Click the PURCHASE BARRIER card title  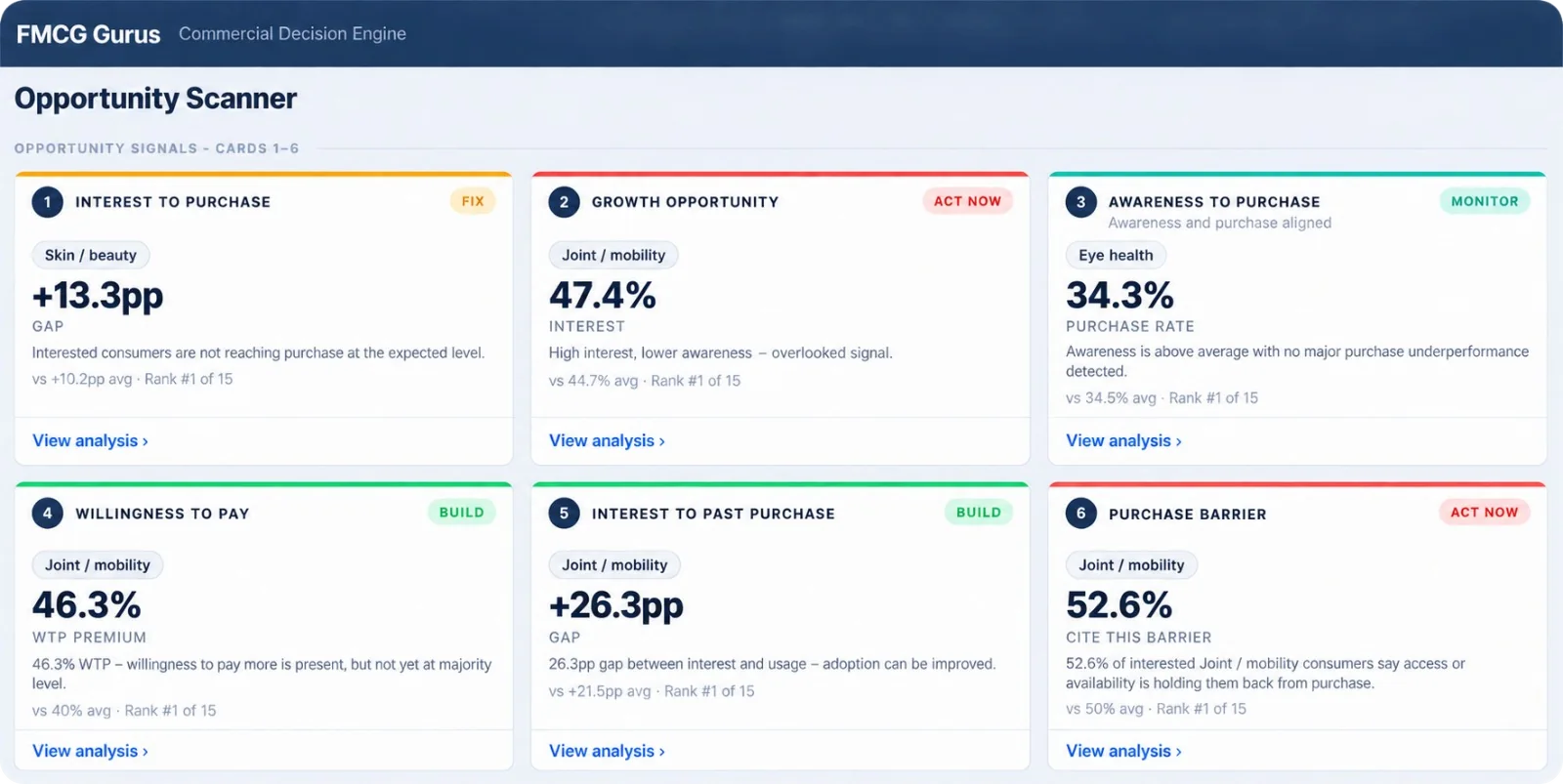pyautogui.click(x=1187, y=515)
